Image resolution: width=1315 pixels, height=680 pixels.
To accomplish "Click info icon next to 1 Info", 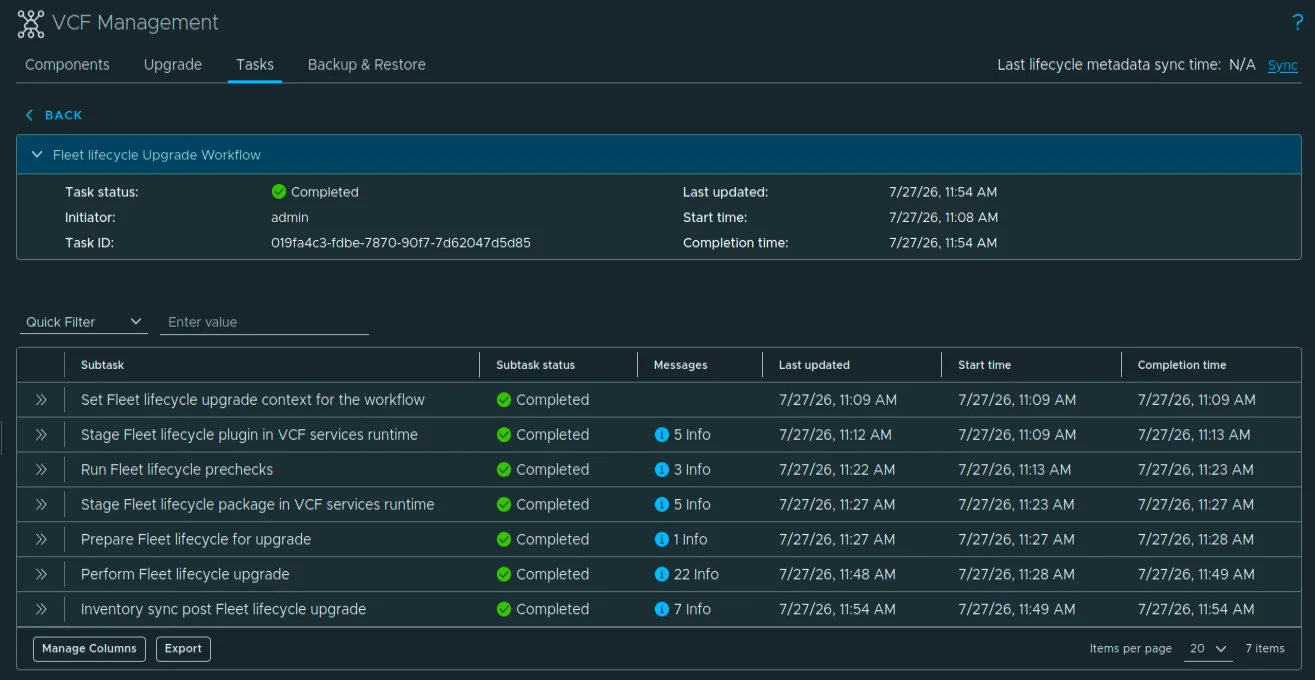I will [x=661, y=540].
